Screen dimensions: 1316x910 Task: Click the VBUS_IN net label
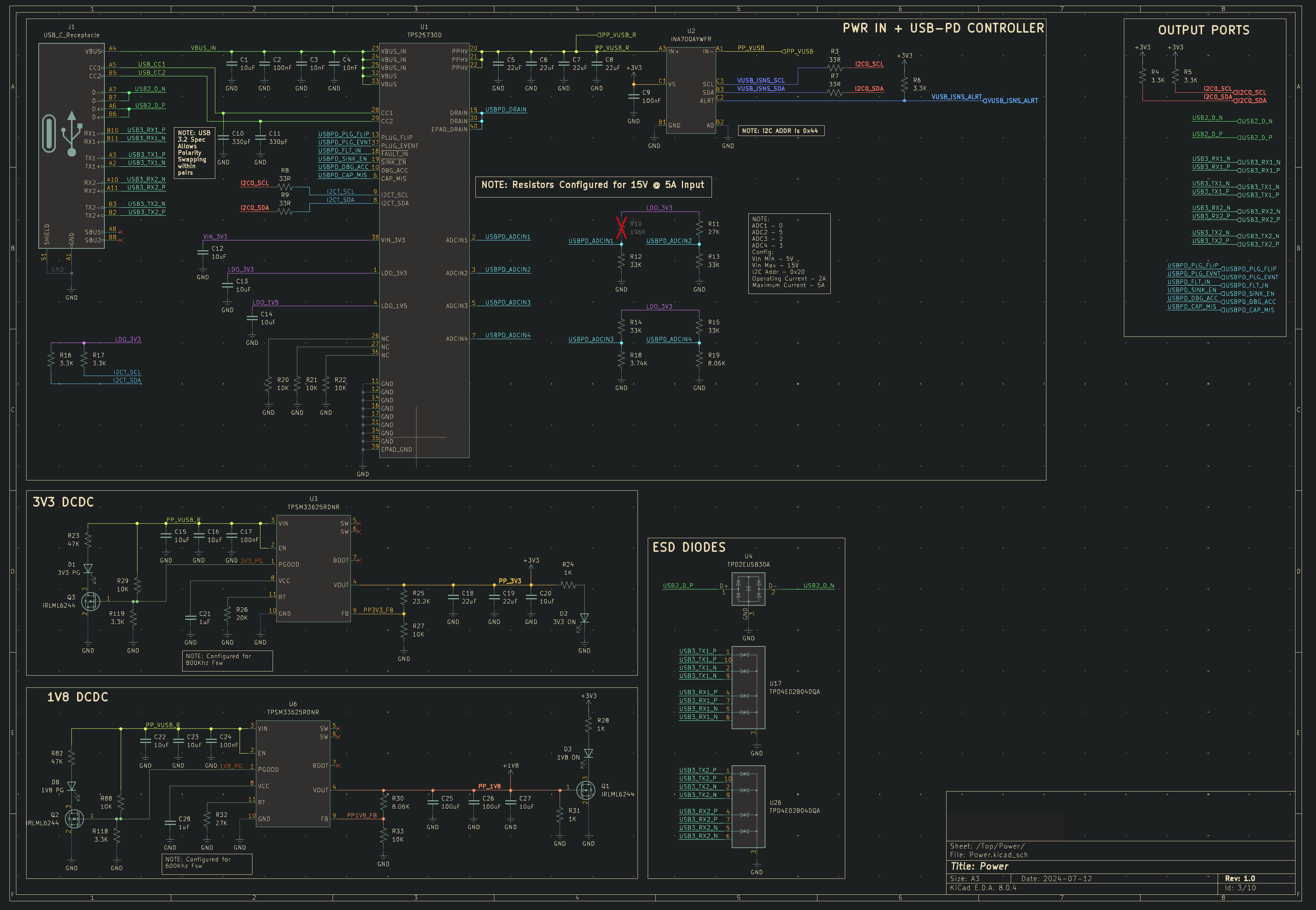203,48
